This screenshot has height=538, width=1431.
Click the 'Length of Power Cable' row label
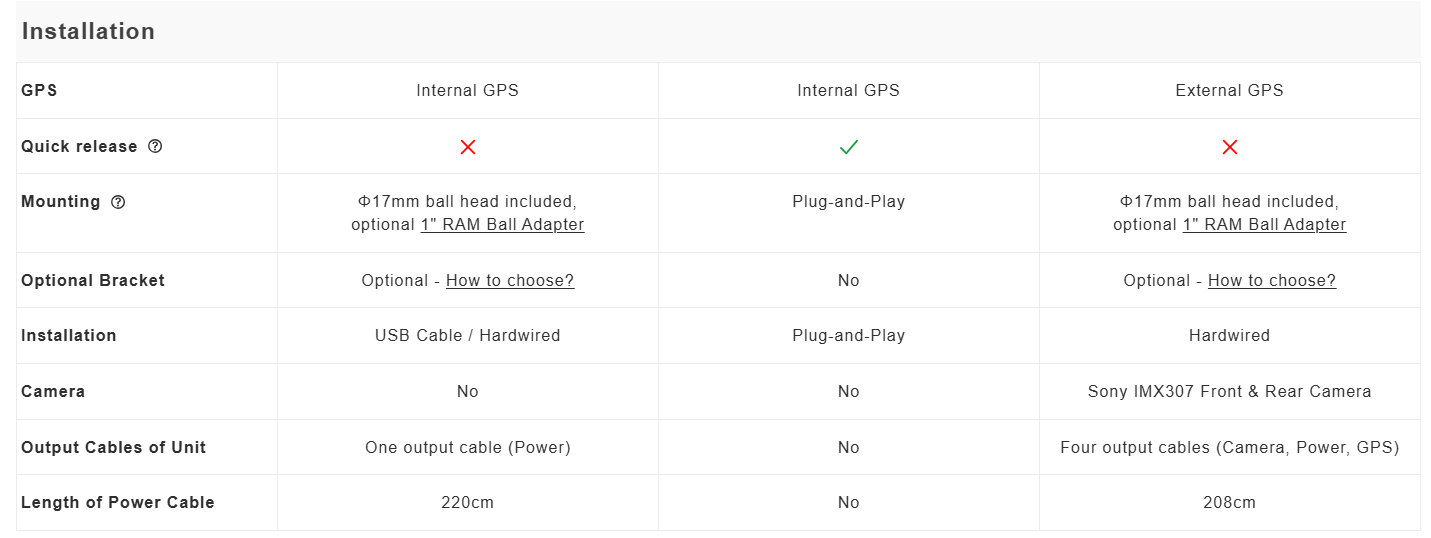point(118,503)
